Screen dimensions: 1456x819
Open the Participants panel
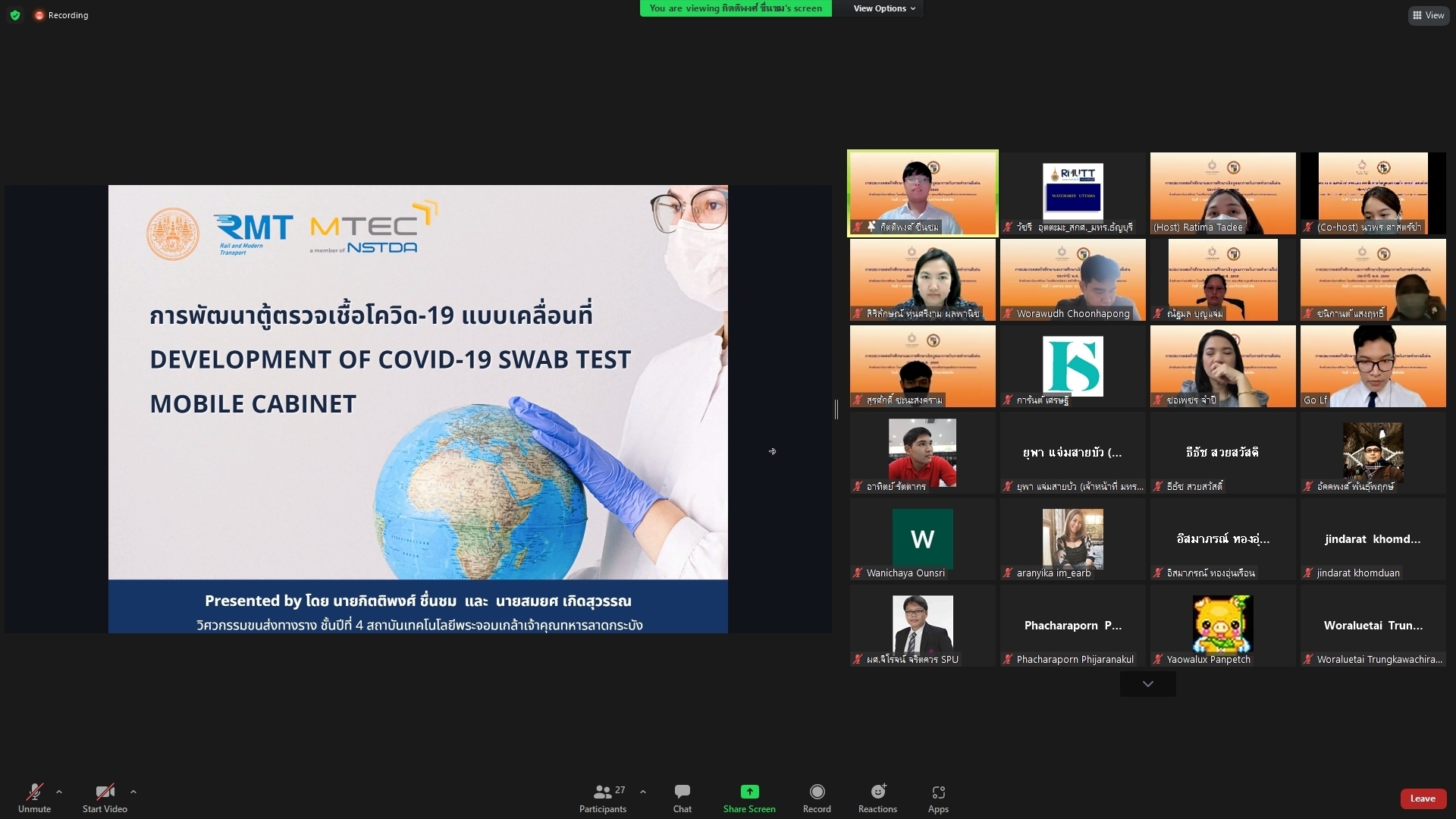[603, 798]
